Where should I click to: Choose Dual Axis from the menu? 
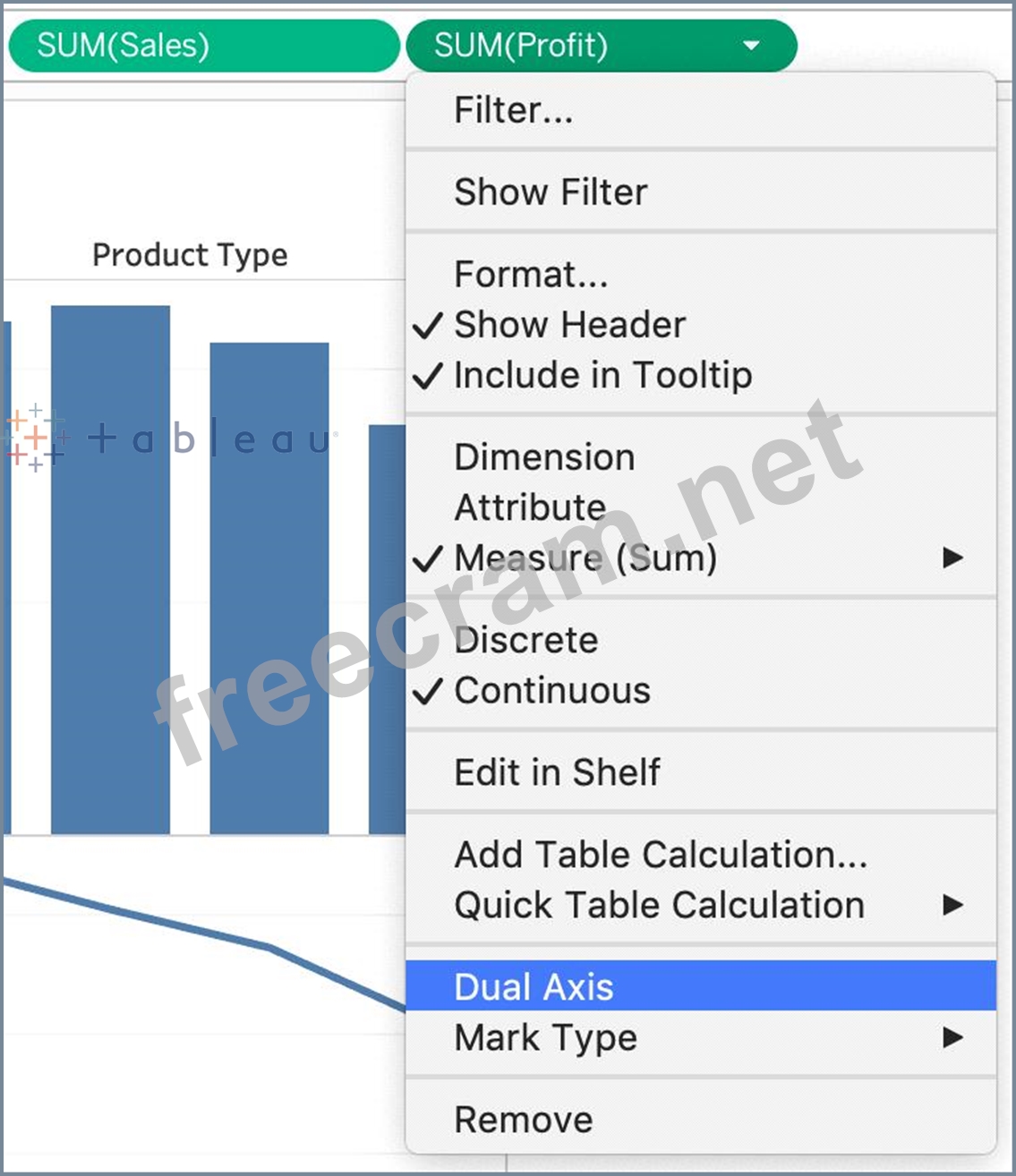point(534,987)
